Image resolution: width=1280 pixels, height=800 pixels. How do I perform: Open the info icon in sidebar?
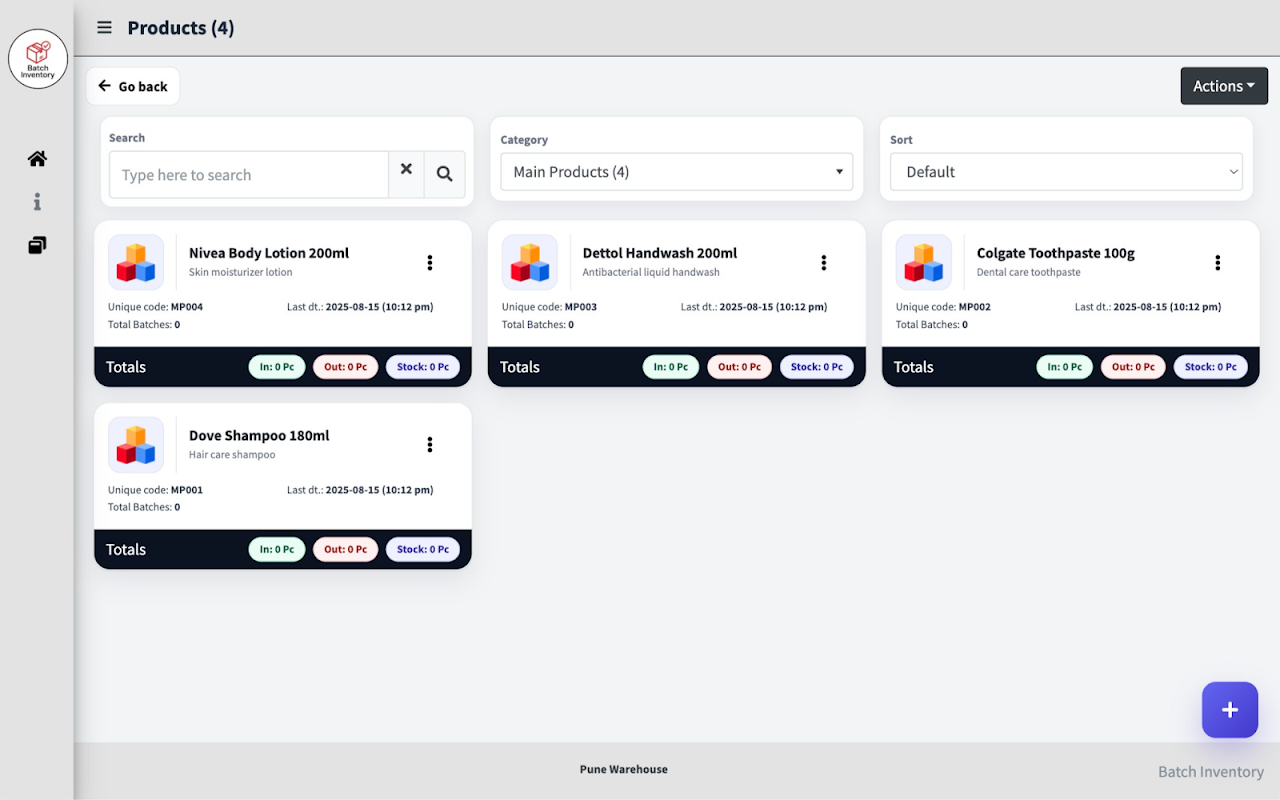(x=37, y=202)
